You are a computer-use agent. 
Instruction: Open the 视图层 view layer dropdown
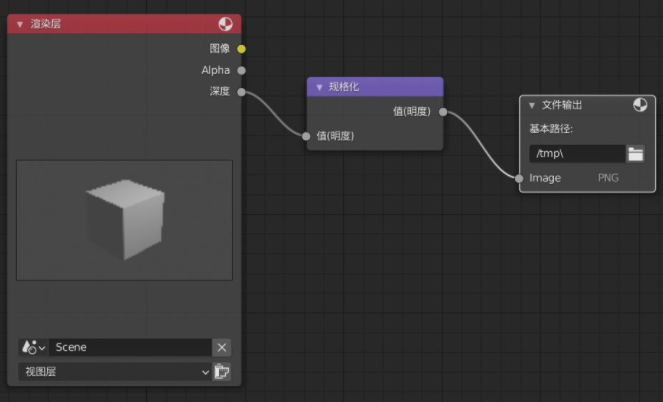coord(112,372)
